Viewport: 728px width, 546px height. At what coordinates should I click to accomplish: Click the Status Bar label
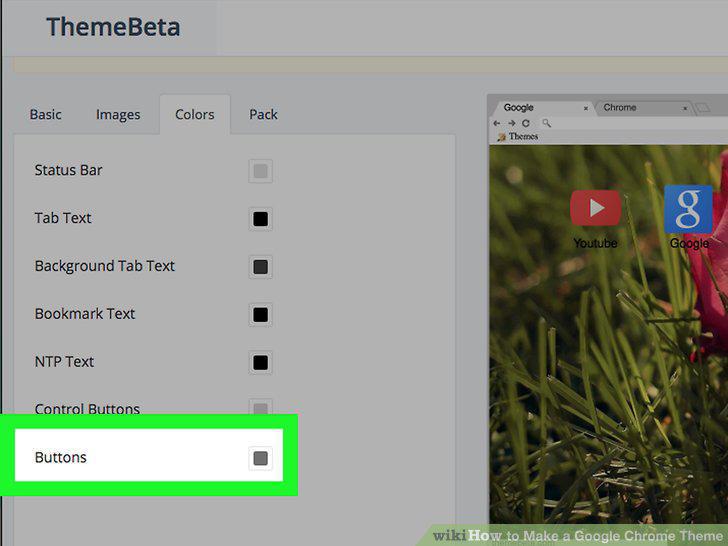coord(68,170)
